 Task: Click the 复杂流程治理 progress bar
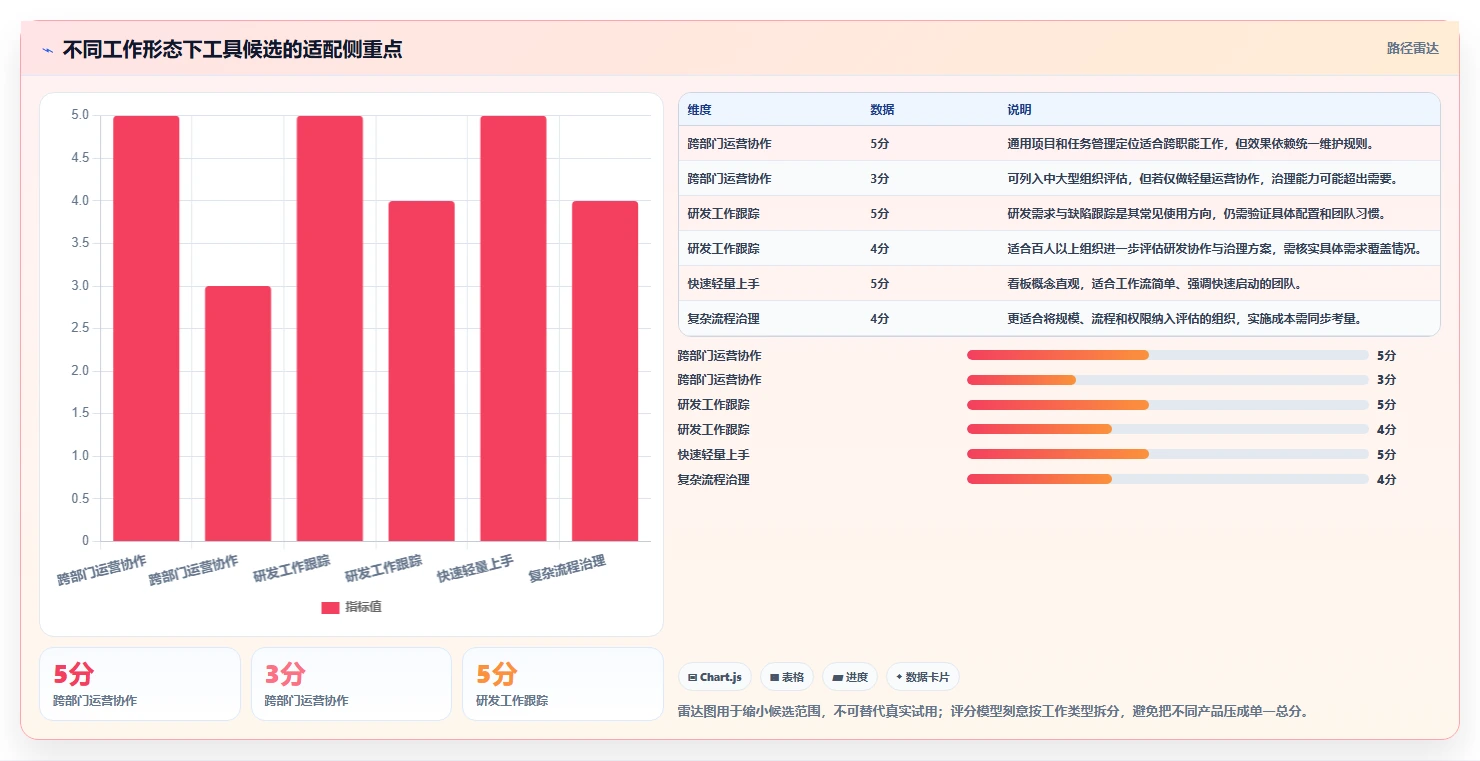point(1167,479)
